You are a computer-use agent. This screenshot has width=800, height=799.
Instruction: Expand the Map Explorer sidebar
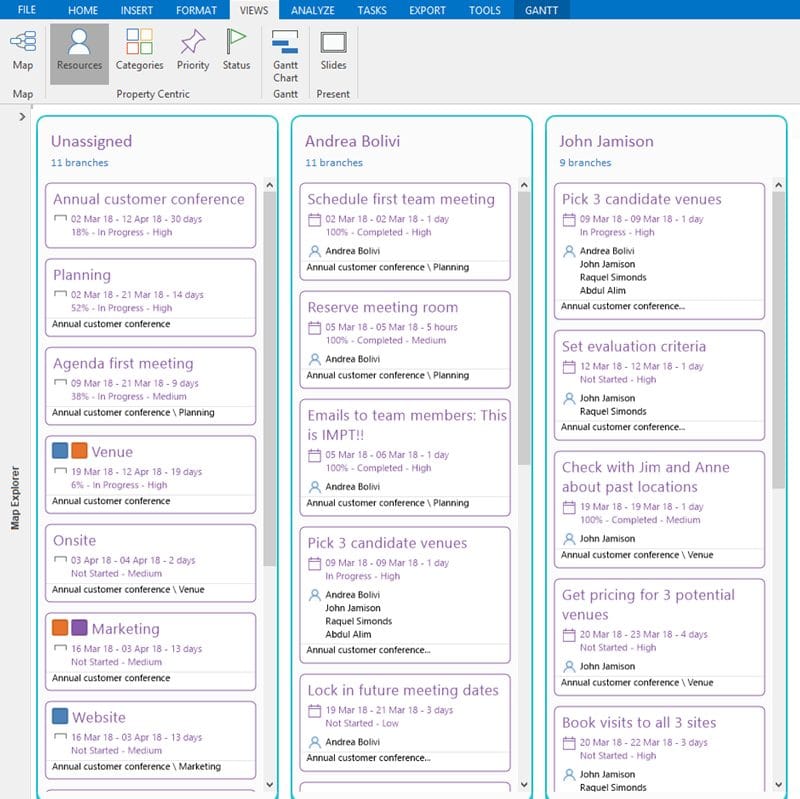20,115
